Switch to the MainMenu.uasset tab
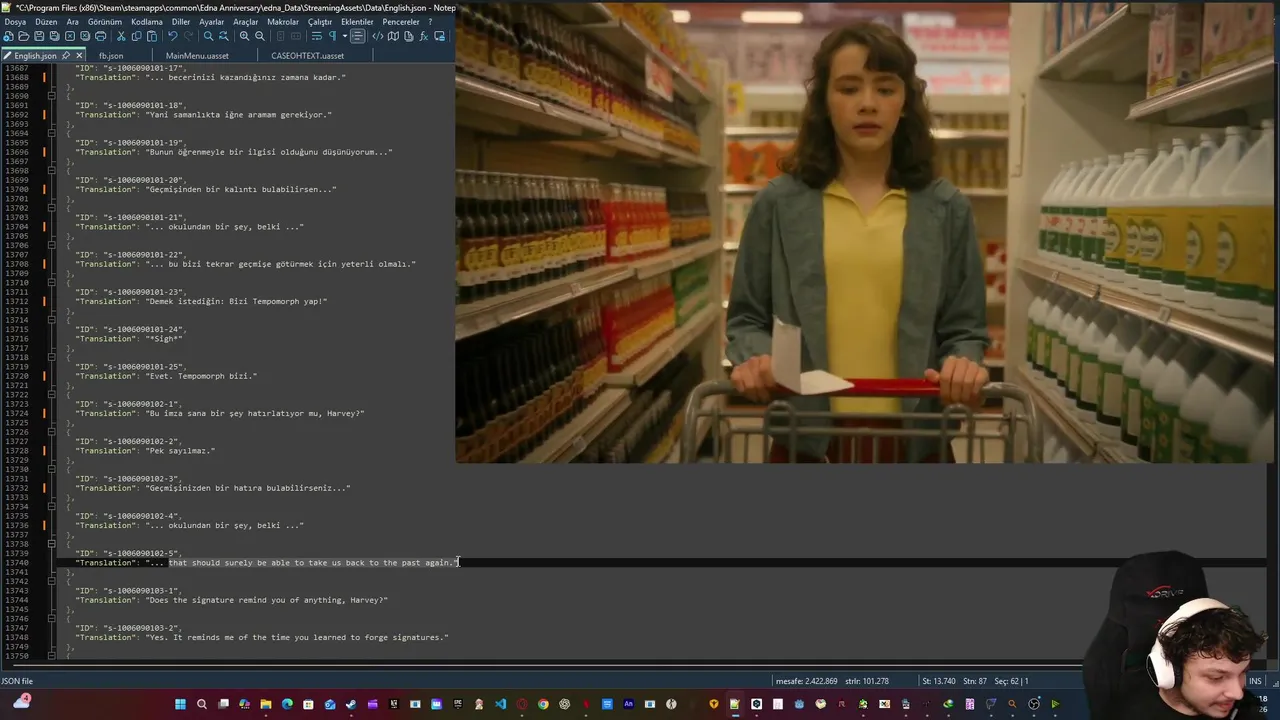 pyautogui.click(x=197, y=56)
